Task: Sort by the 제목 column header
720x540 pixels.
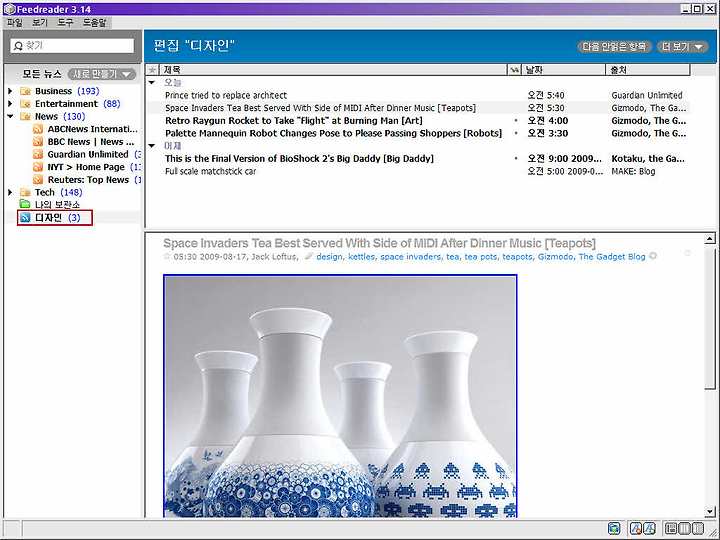Action: tap(332, 70)
